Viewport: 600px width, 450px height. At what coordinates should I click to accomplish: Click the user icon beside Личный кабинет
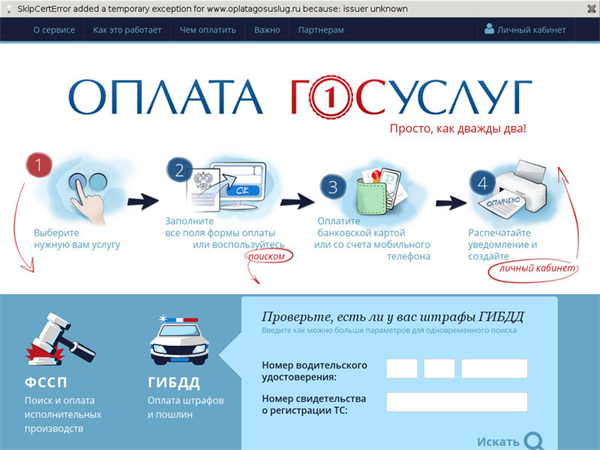coord(489,30)
